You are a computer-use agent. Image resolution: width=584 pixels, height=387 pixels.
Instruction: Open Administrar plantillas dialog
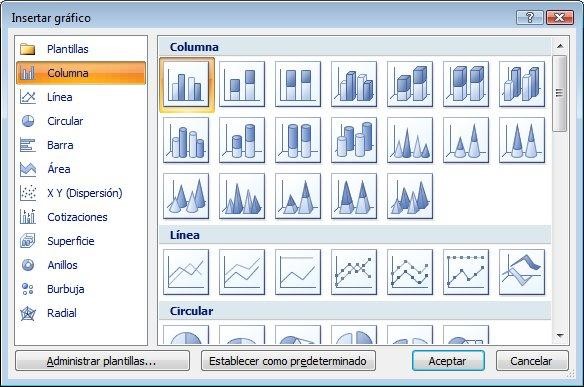(x=102, y=361)
